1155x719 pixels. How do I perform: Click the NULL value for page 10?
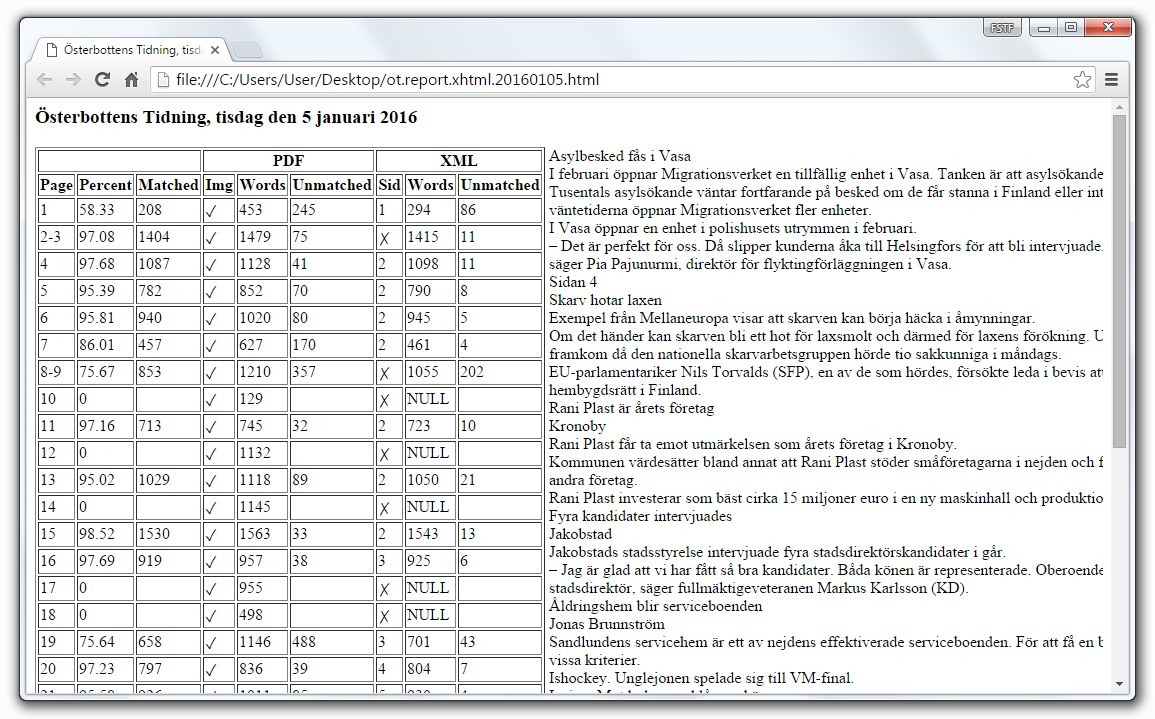click(427, 399)
